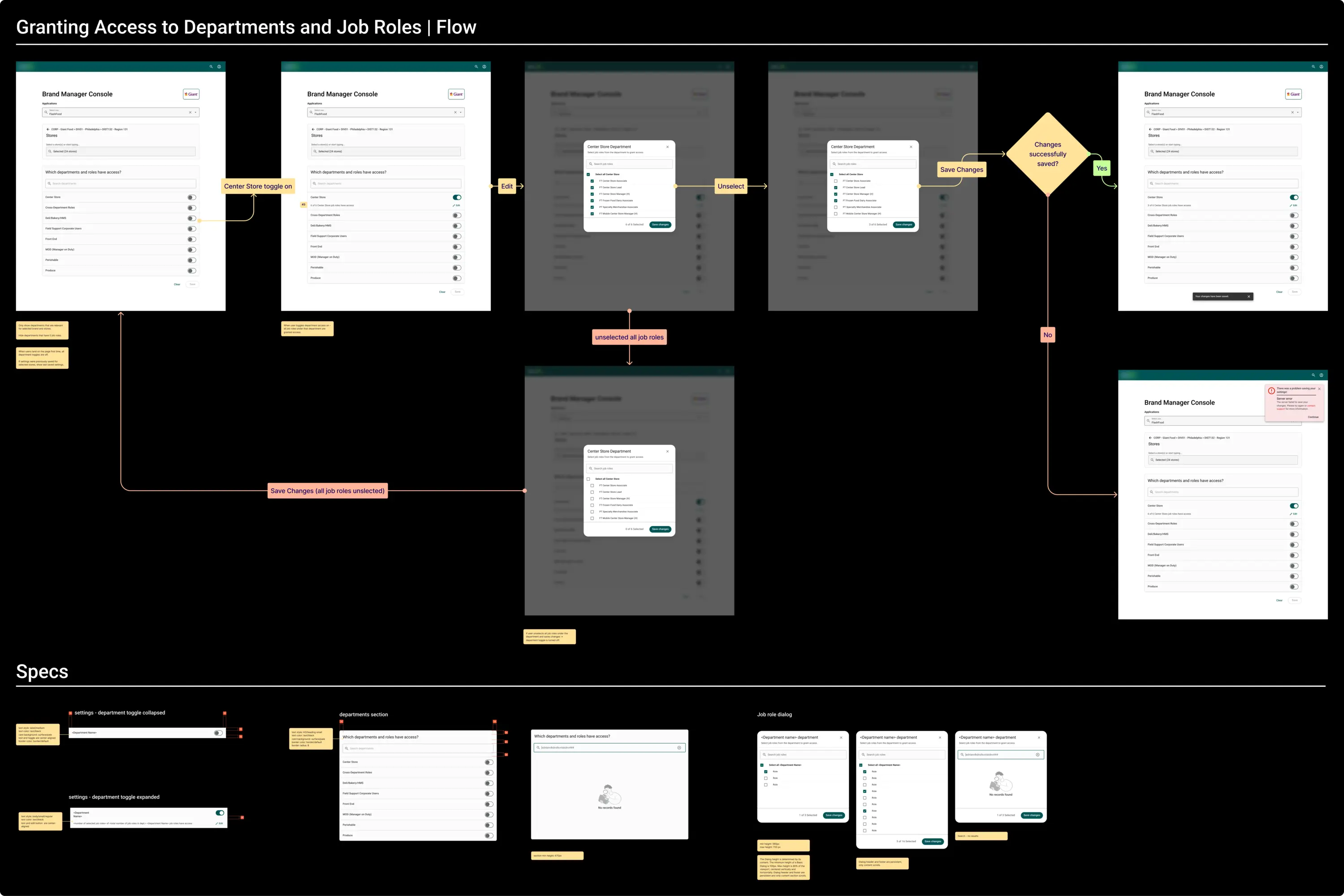Open Applications dropdown arrow on first flow screen

point(195,112)
